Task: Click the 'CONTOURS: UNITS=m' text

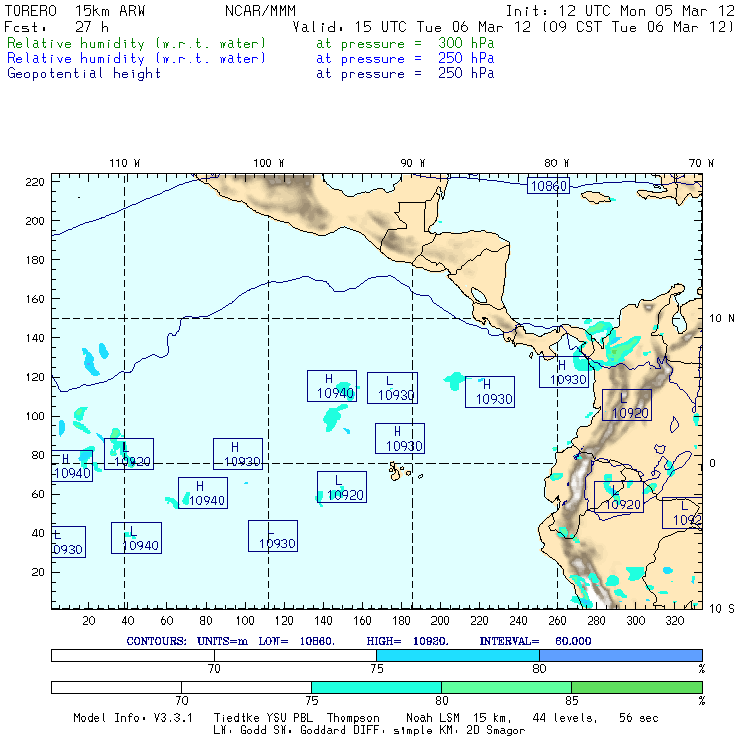Action: [187, 641]
